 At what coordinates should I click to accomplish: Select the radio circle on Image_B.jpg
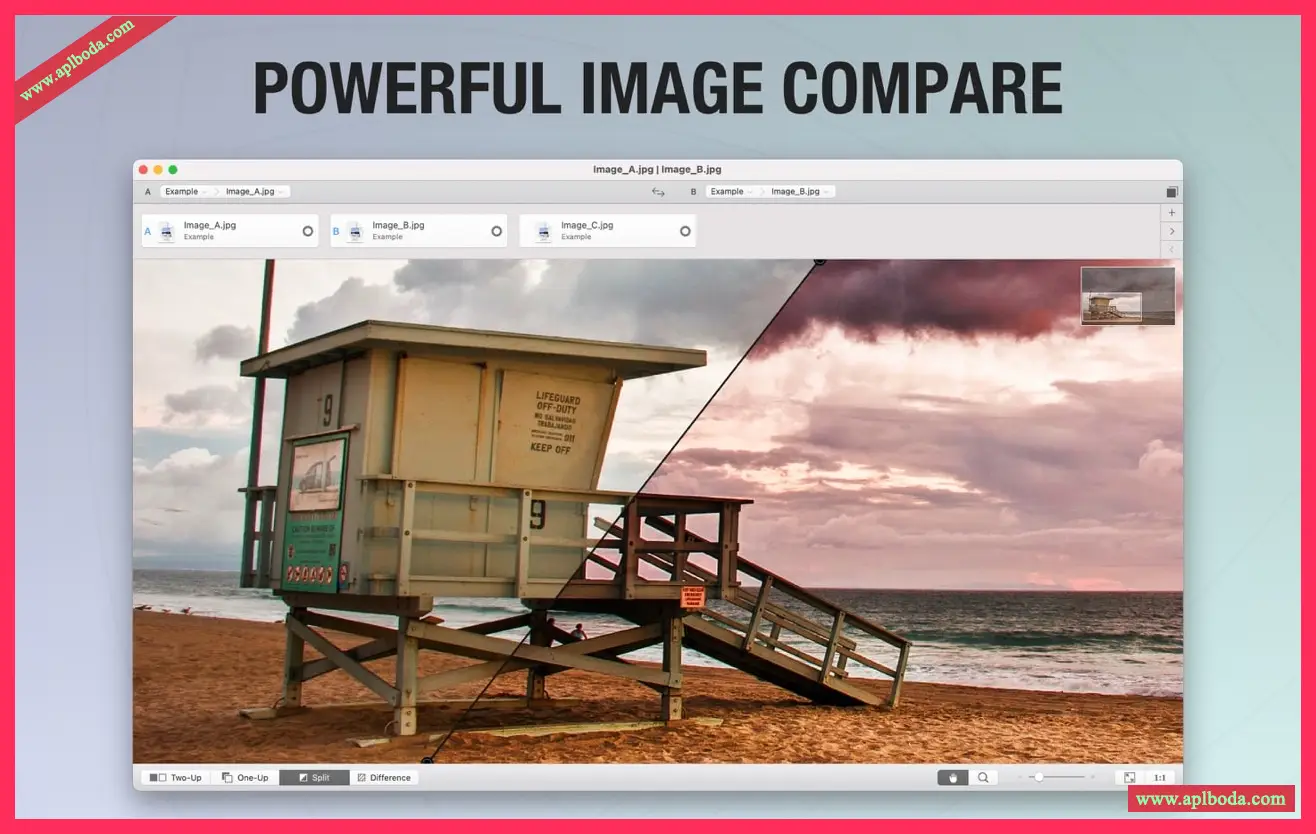pos(496,231)
